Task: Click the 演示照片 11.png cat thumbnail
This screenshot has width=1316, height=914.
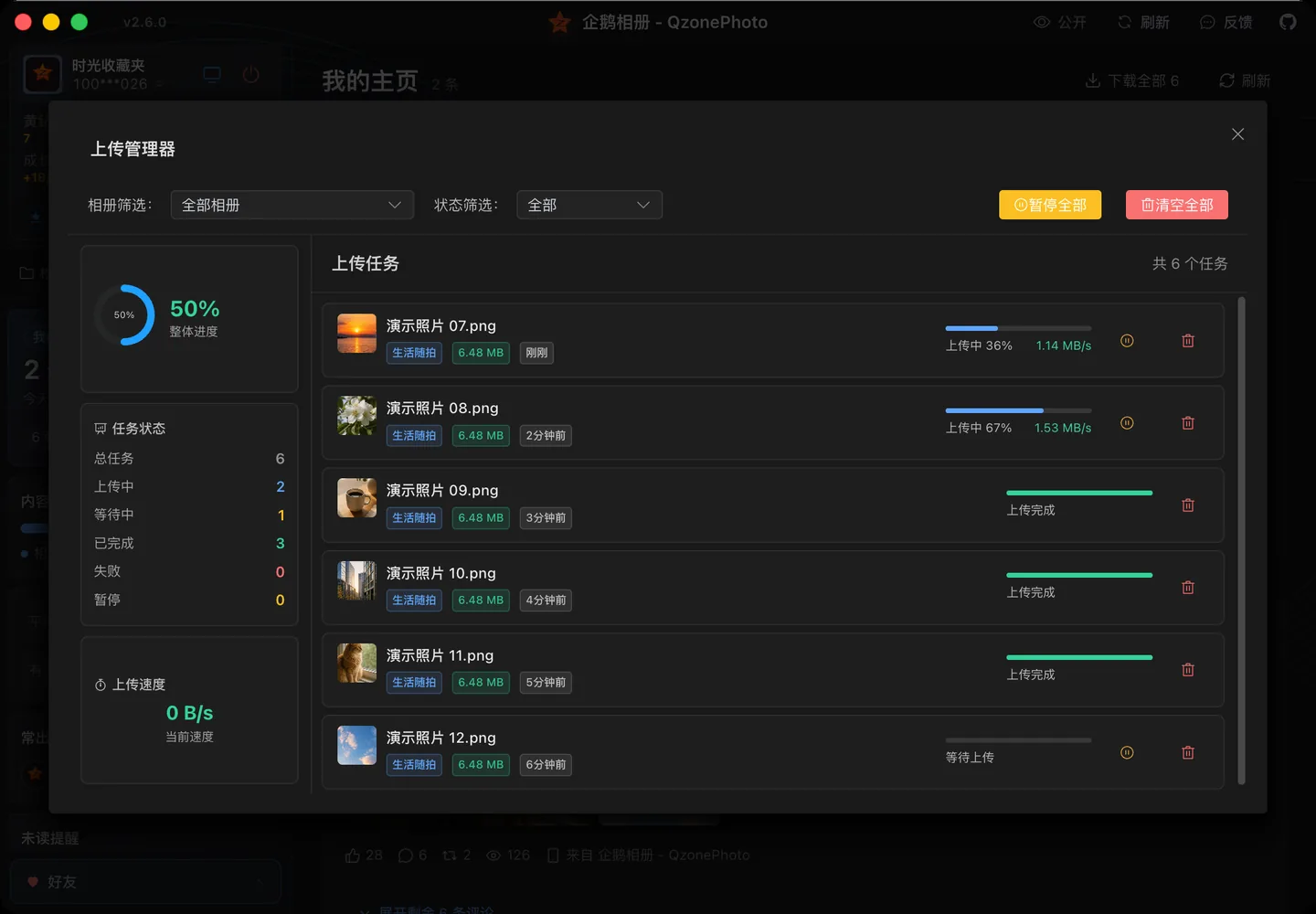Action: [x=356, y=663]
